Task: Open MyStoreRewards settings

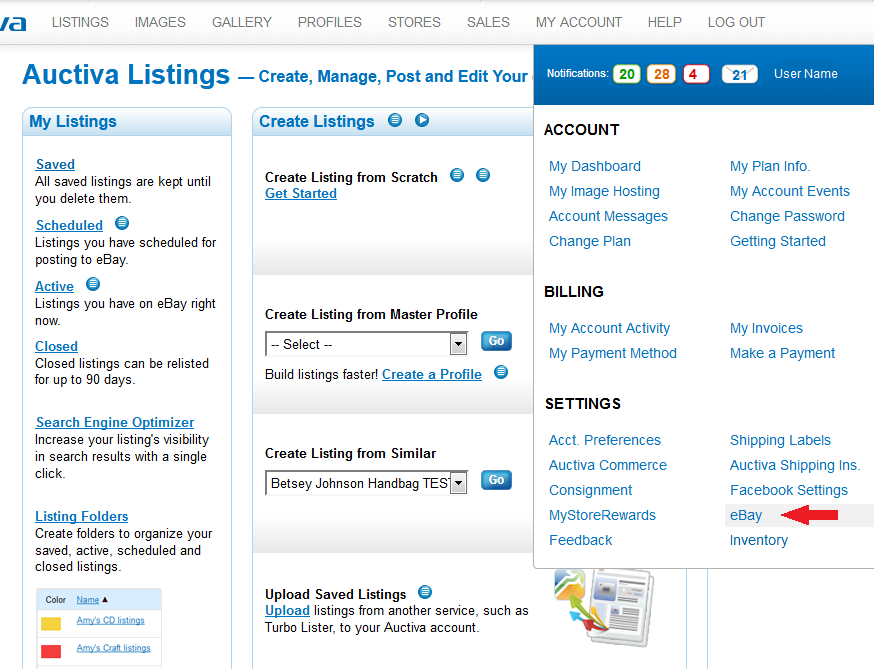Action: (x=602, y=516)
